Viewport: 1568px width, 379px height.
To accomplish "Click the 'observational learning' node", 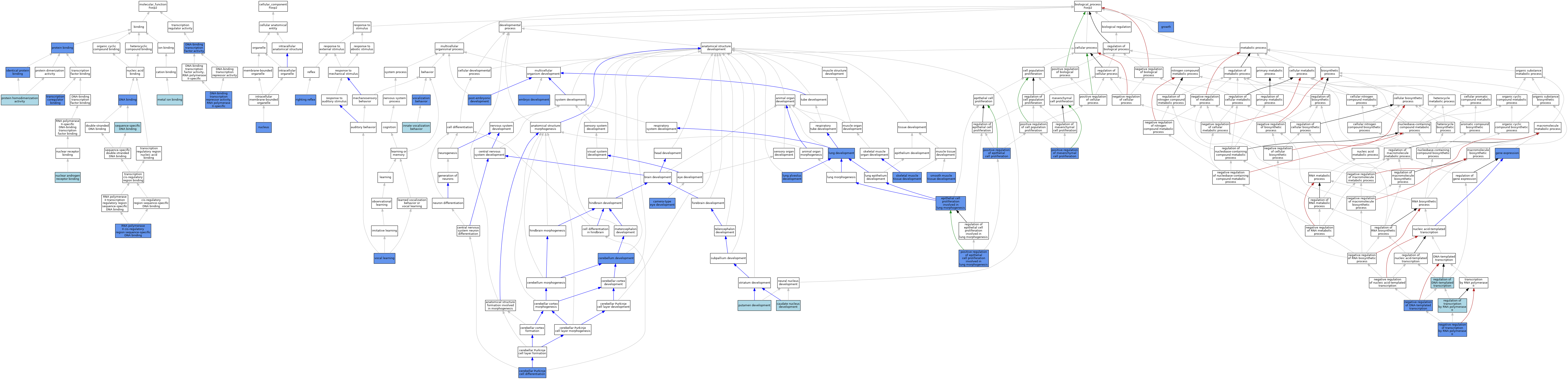I will click(x=382, y=203).
